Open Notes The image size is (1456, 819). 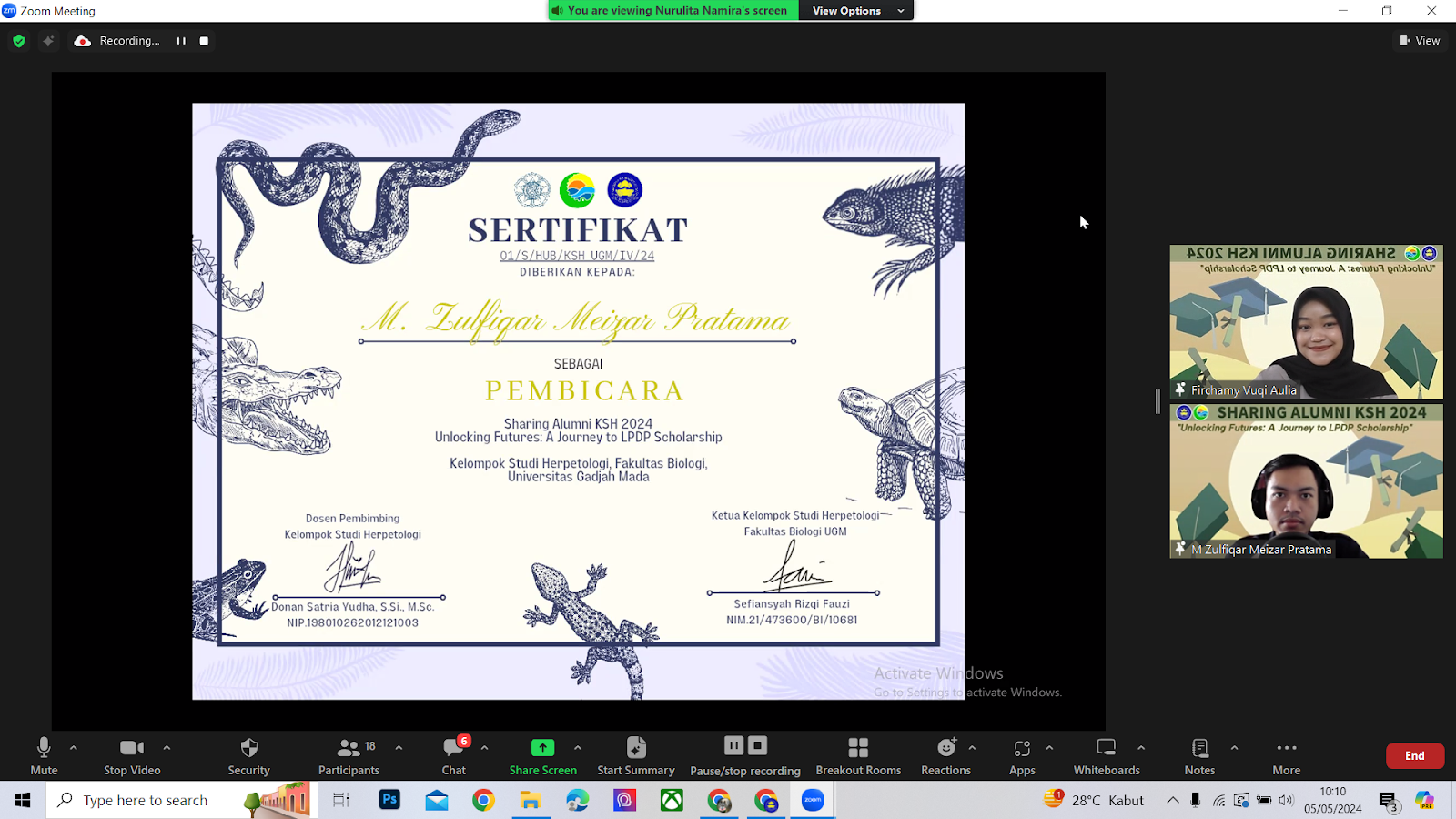pos(1199,756)
